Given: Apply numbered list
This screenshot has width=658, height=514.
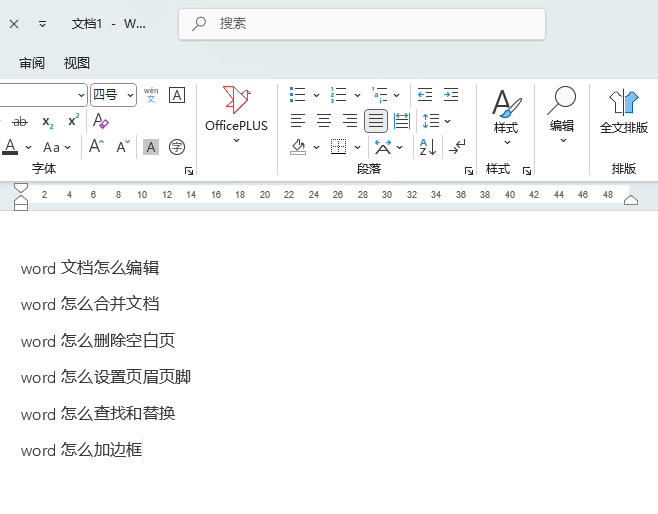Looking at the screenshot, I should point(338,95).
